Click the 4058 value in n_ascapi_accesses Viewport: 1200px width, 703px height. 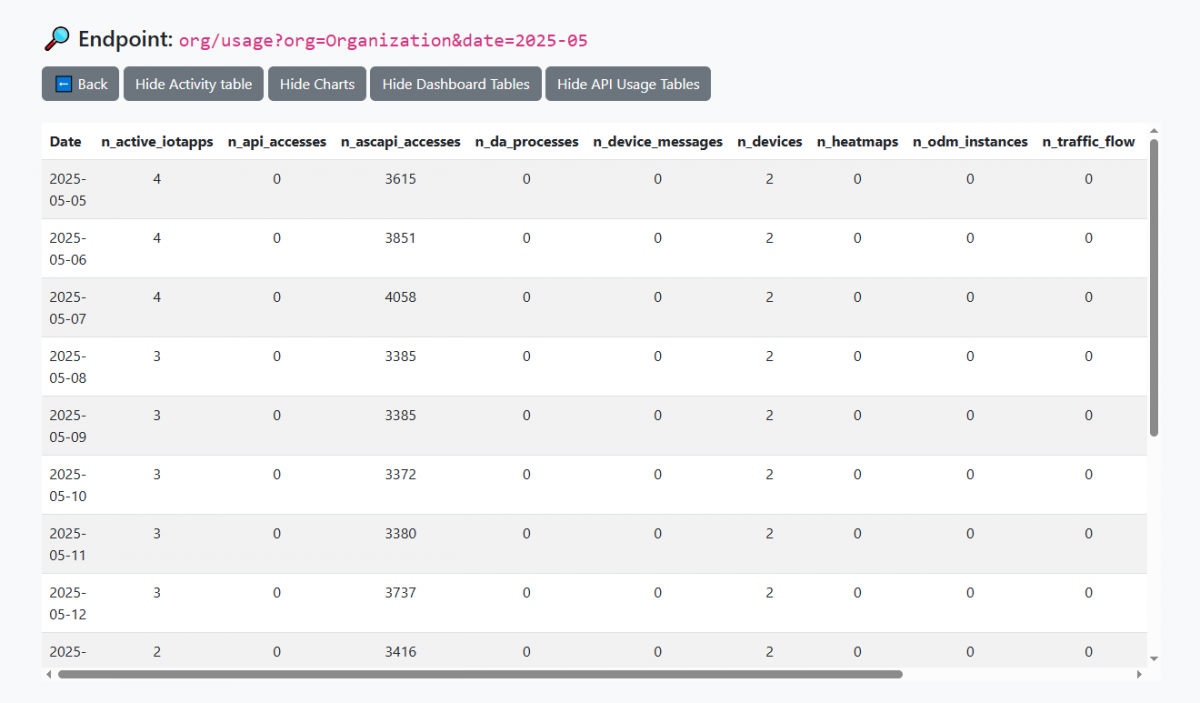[x=400, y=297]
